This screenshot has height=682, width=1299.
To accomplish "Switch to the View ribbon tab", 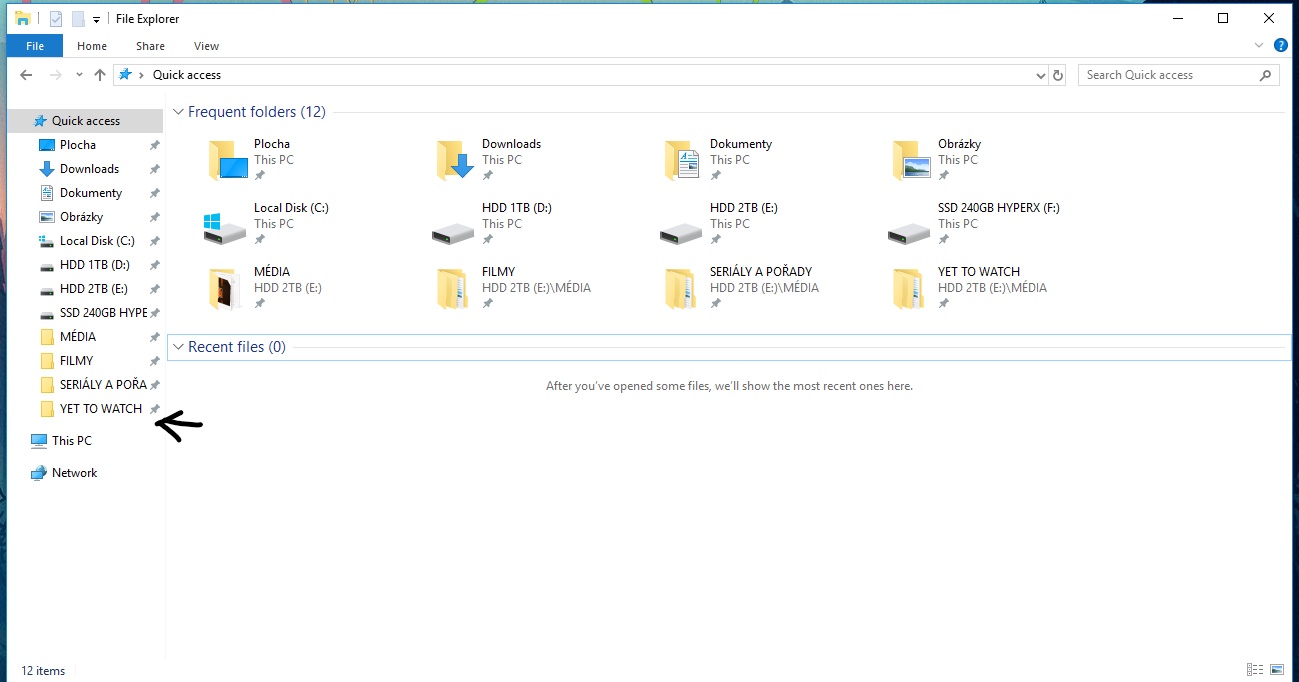I will click(206, 46).
